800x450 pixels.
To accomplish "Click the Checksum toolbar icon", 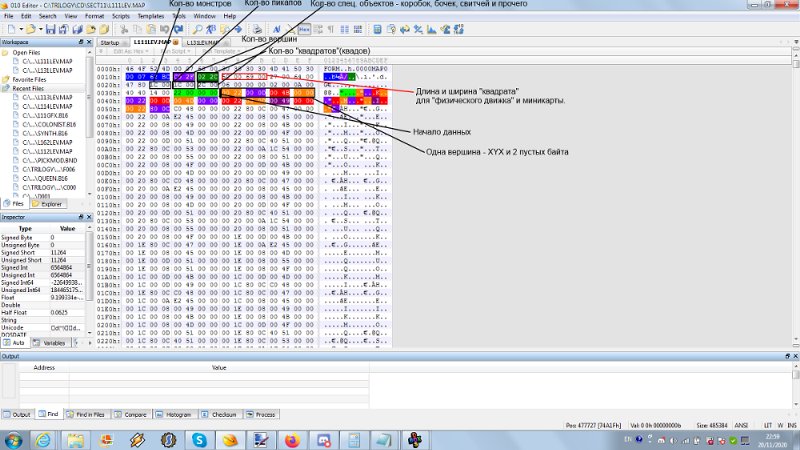I will [445, 30].
